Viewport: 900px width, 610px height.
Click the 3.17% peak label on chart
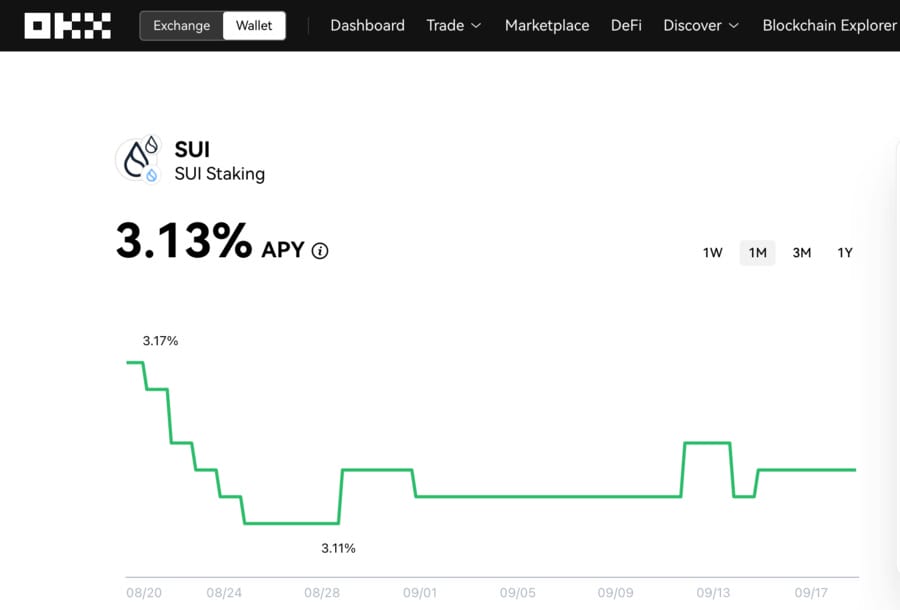(x=160, y=341)
